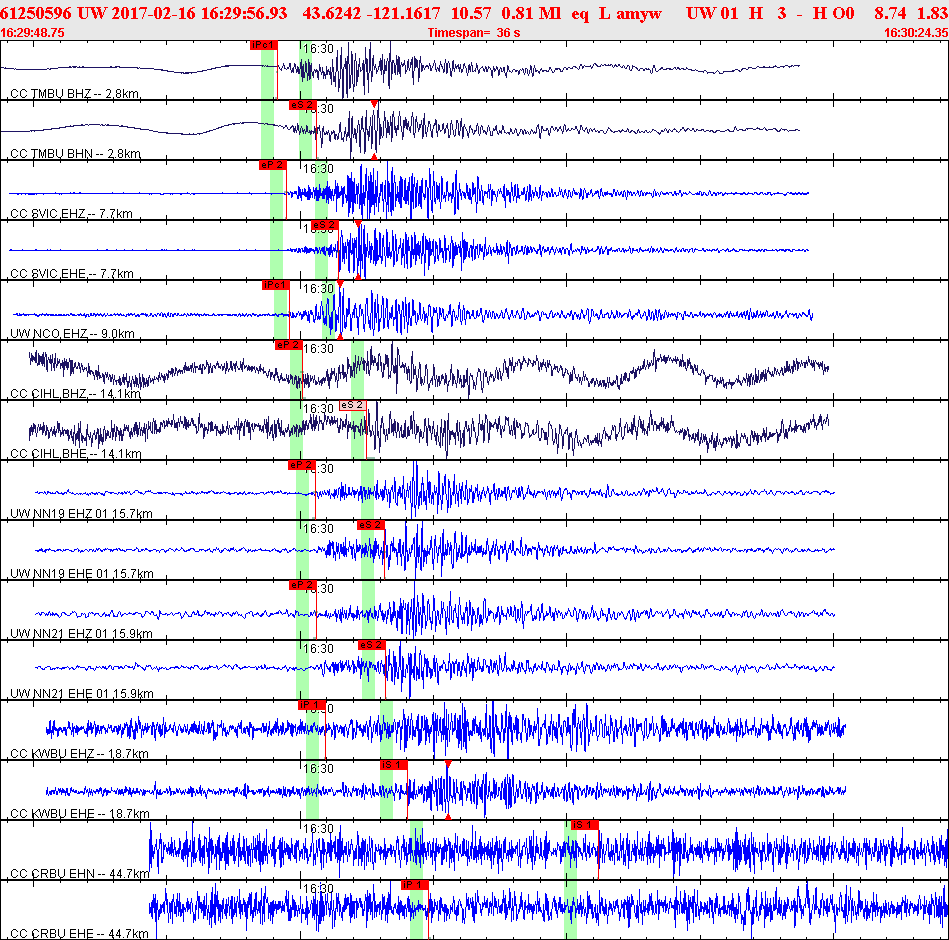The image size is (949, 940).
Task: Click the label UW NN21 EHE 01 15.9km
Action: 82,694
